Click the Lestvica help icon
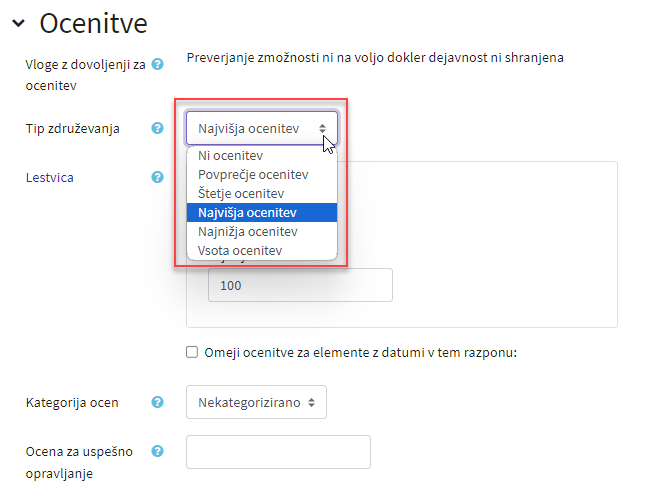656x500 pixels. coord(157,177)
